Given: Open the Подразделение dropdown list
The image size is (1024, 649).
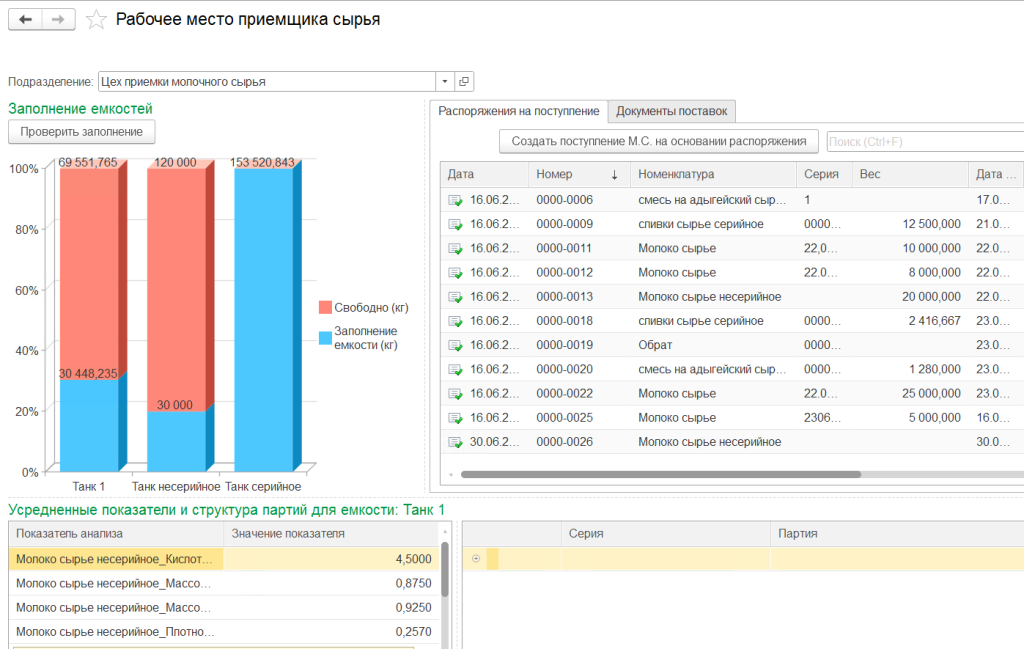Looking at the screenshot, I should coord(445,82).
